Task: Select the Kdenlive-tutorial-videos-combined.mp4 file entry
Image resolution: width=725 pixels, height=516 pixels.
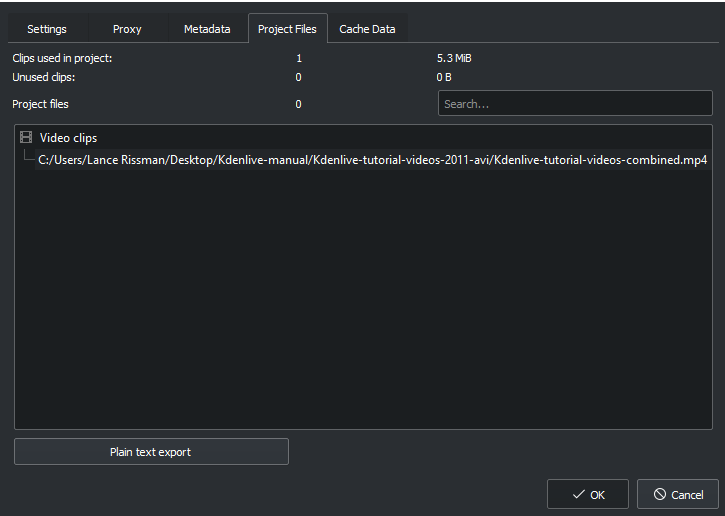Action: (x=373, y=160)
